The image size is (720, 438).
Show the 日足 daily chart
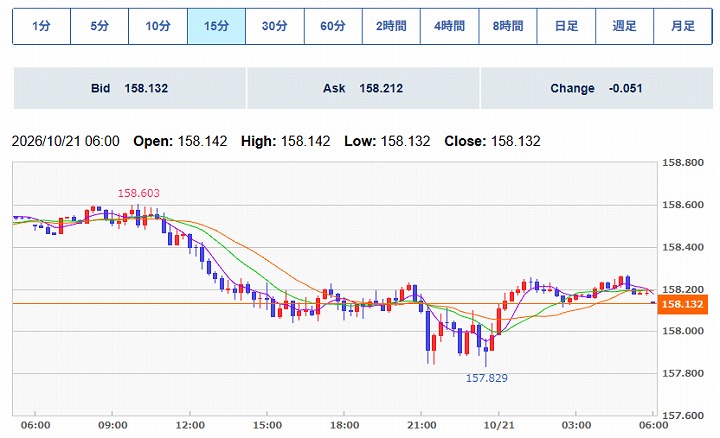click(x=566, y=26)
